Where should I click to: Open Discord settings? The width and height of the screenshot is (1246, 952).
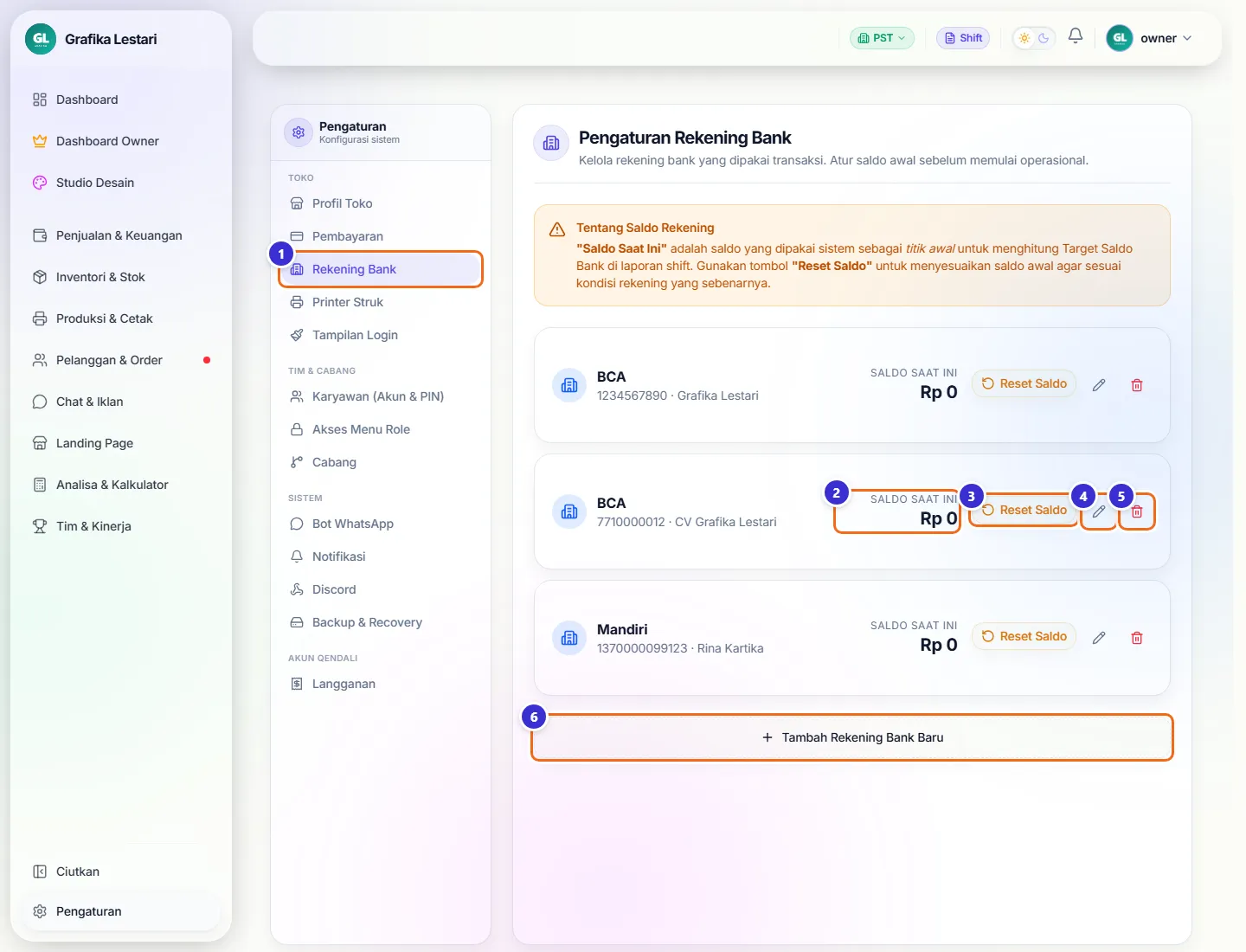(381, 589)
